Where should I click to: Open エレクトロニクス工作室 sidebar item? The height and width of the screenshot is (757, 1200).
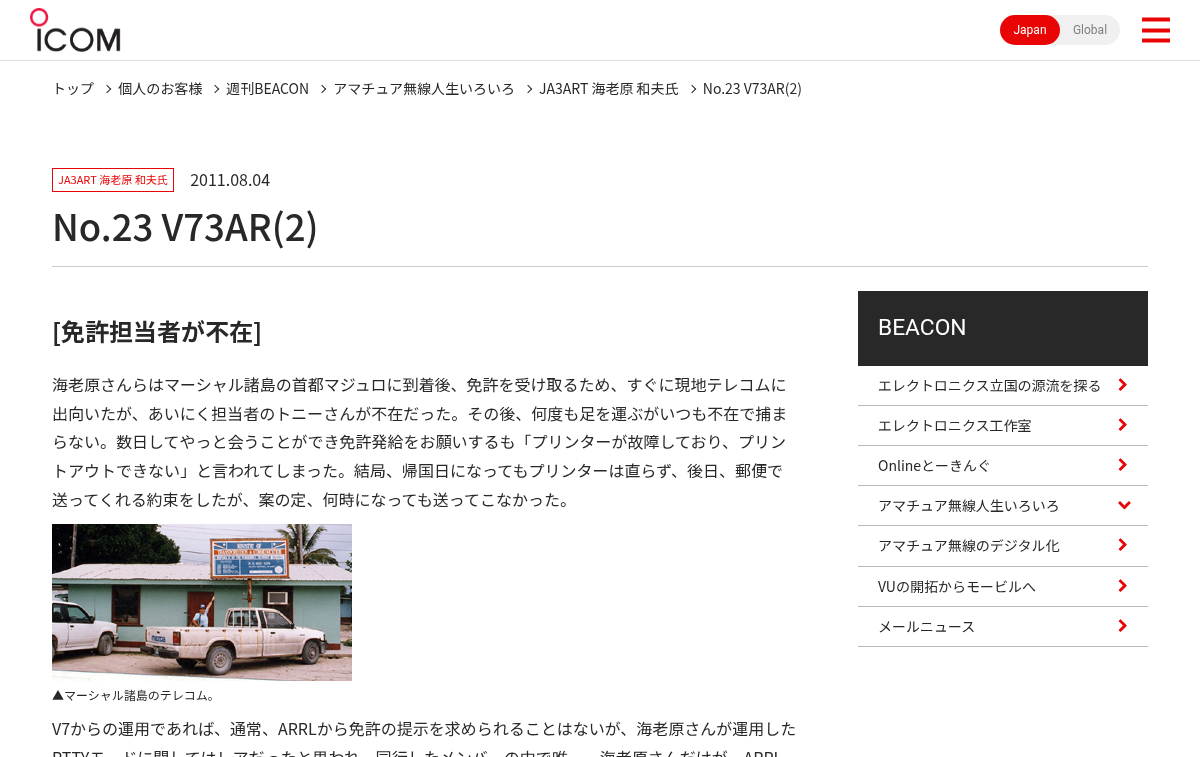pos(1003,425)
